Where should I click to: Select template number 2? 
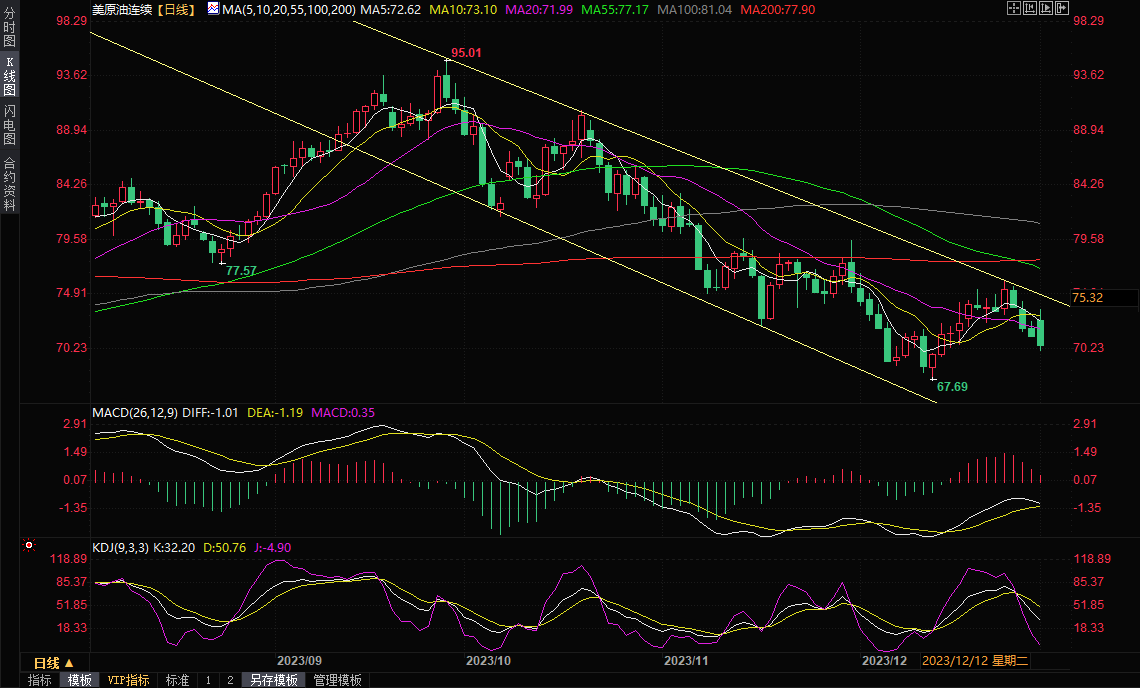[229, 680]
